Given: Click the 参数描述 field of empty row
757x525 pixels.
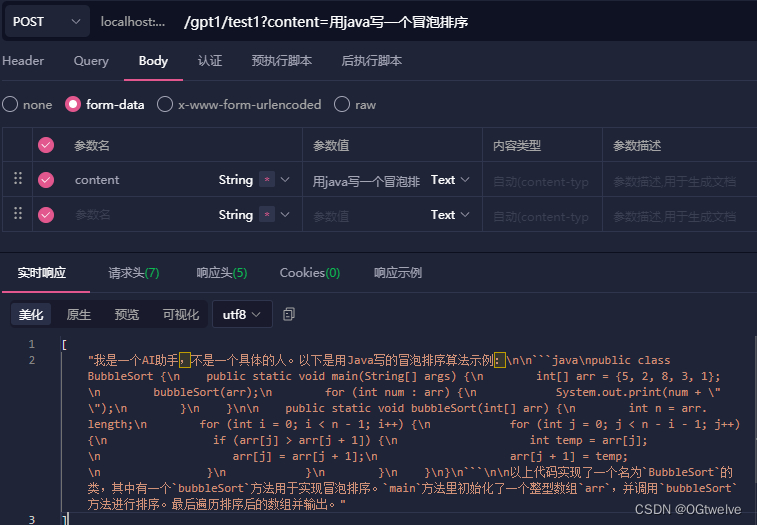Looking at the screenshot, I should point(676,216).
